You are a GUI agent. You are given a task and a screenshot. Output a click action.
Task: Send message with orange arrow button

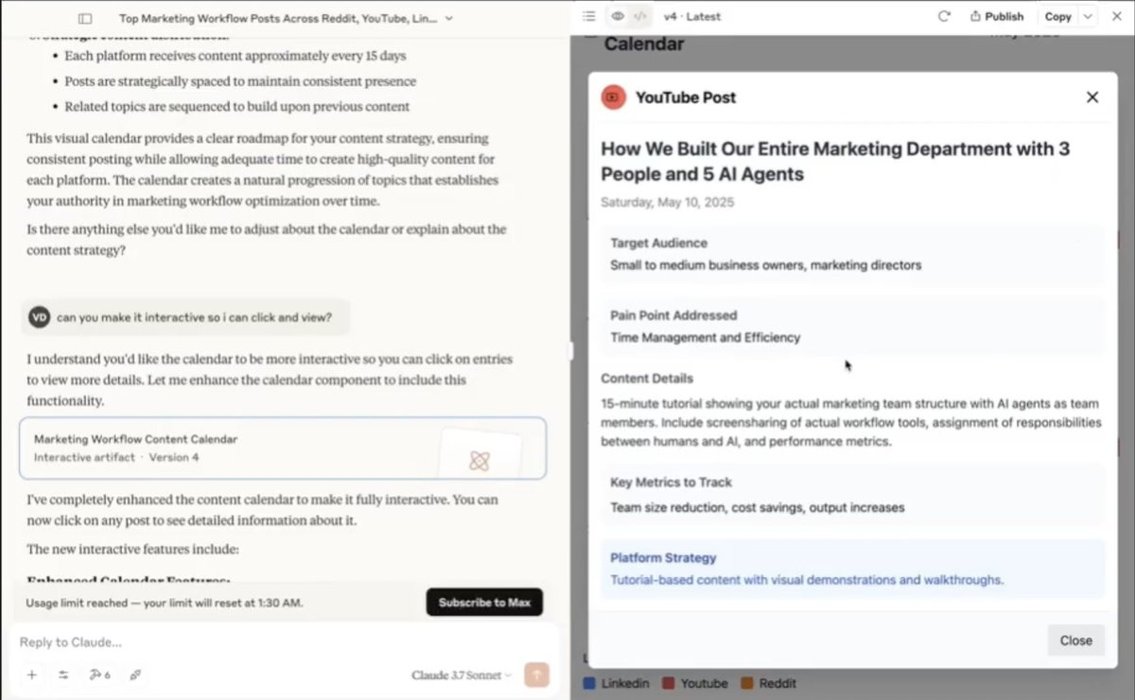point(536,675)
